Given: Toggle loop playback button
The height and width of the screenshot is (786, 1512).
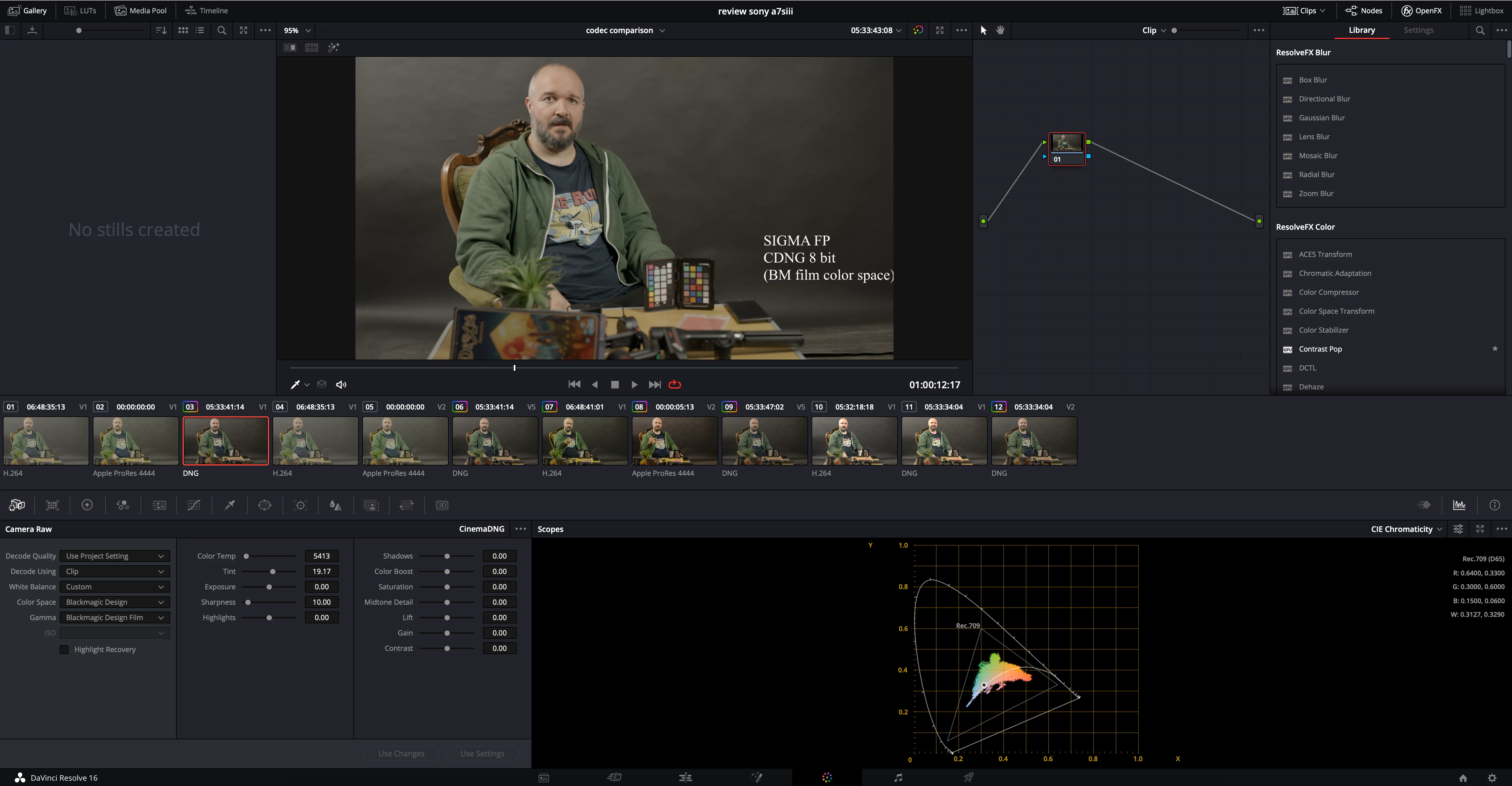Looking at the screenshot, I should (x=674, y=384).
